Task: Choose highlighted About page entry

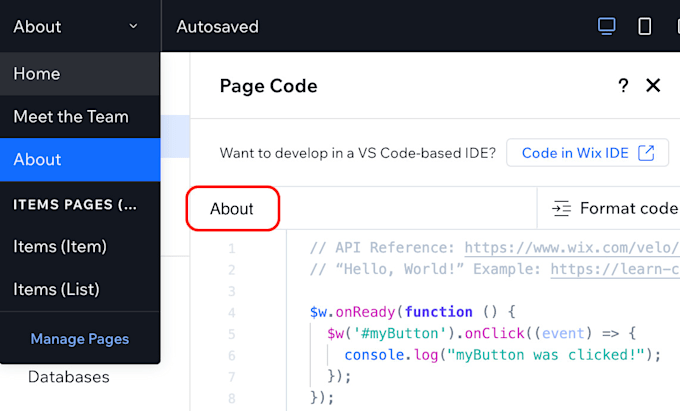Action: [x=80, y=160]
